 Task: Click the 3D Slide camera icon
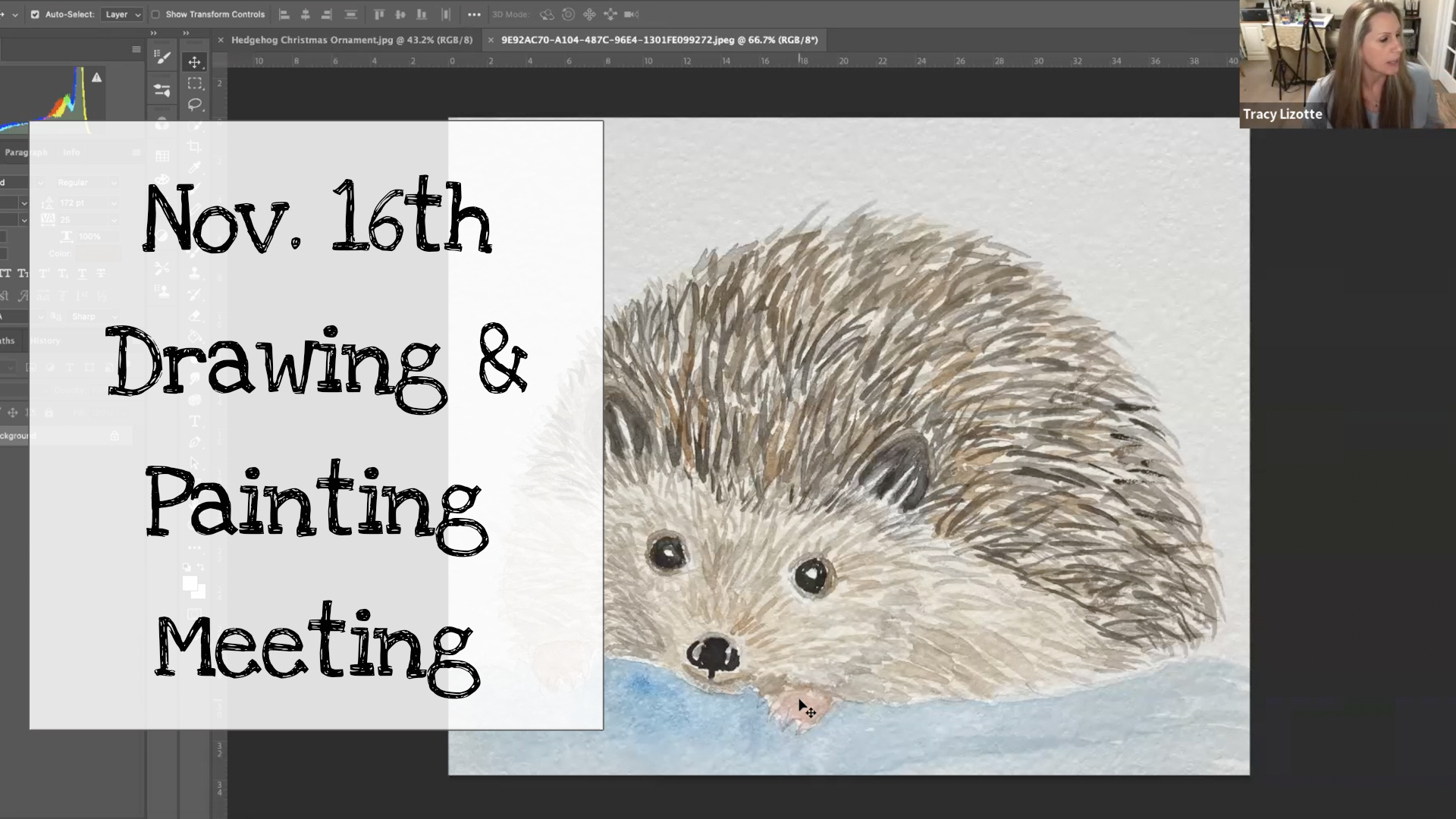coord(610,14)
